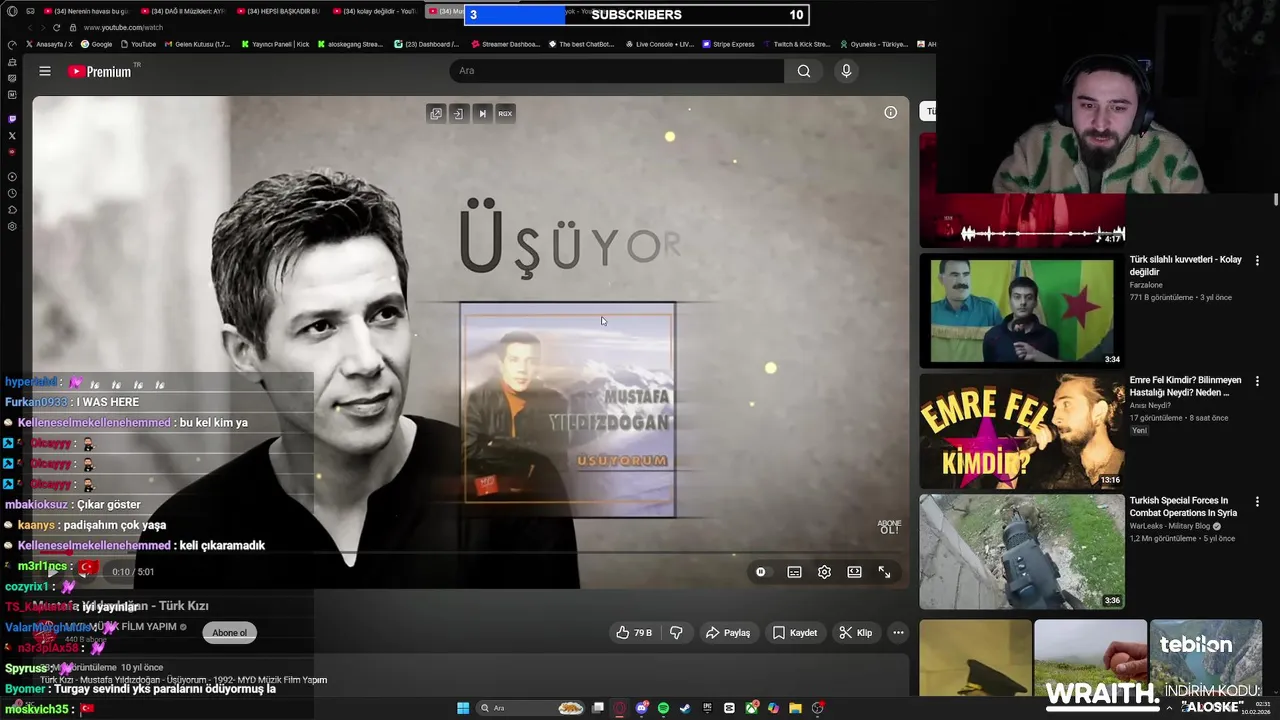Toggle the RGX overlay button on the video
Viewport: 1280px width, 720px height.
[505, 114]
